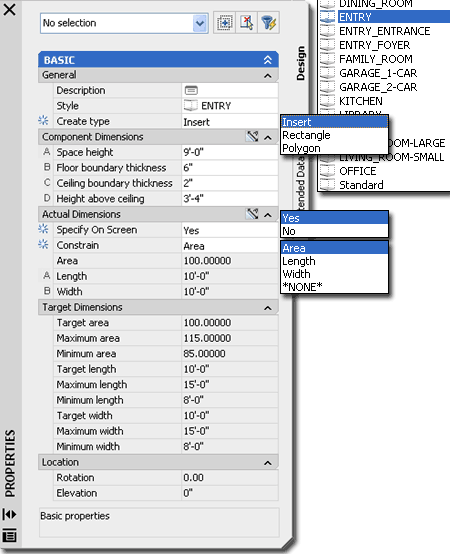Click the Description note icon
450x554 pixels.
click(191, 90)
